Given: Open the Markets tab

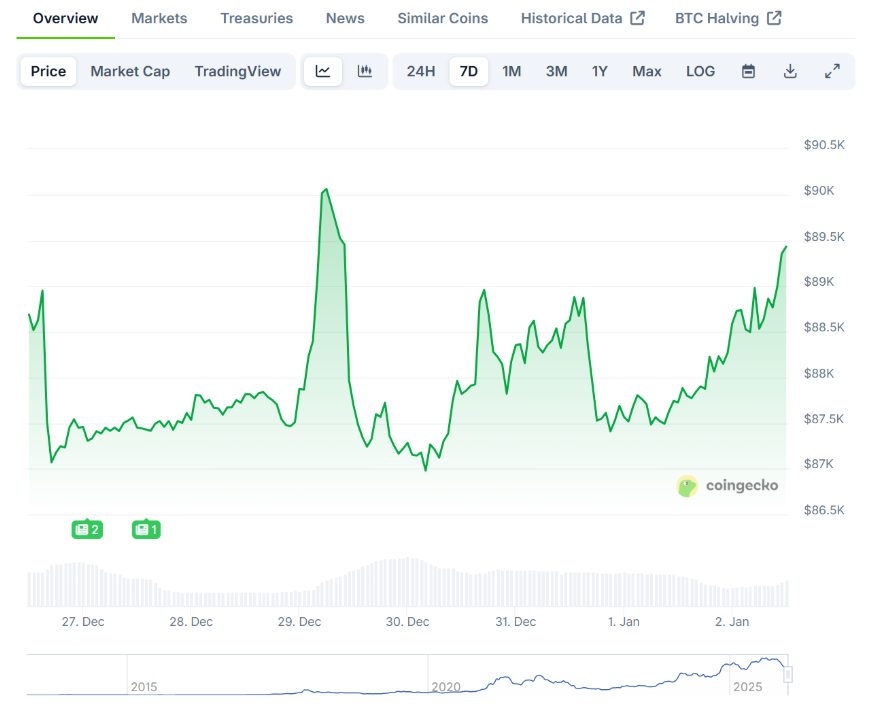Looking at the screenshot, I should (x=159, y=18).
